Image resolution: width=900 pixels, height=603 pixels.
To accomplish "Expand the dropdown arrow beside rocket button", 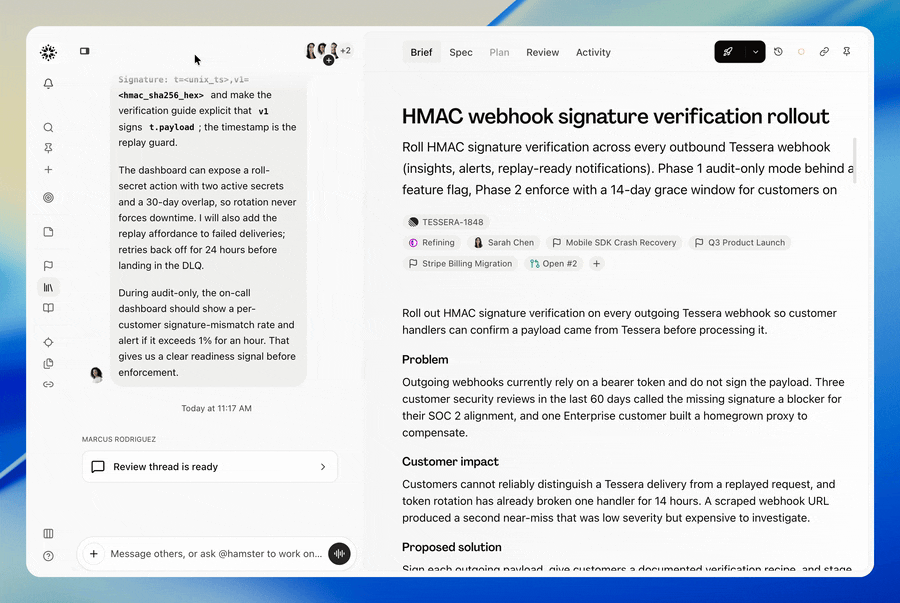I will [x=755, y=52].
